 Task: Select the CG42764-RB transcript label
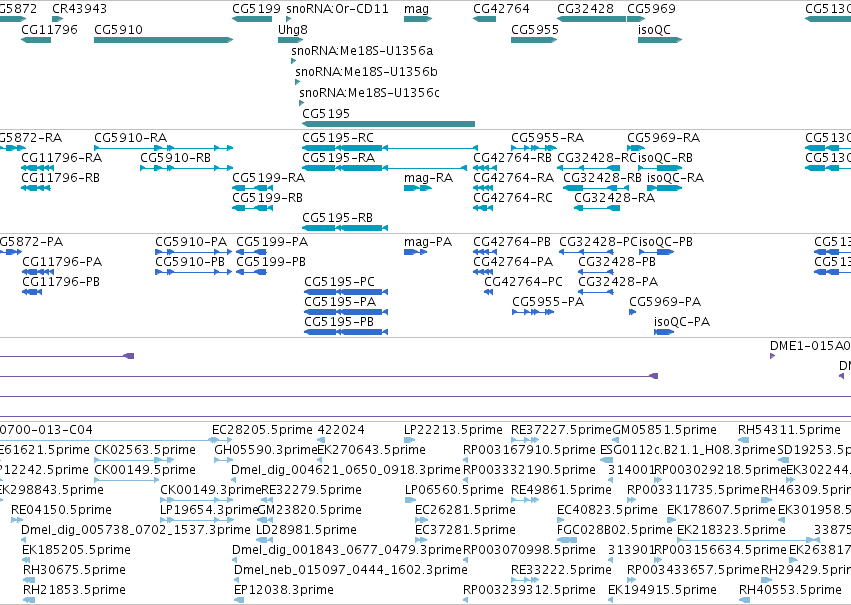[x=512, y=158]
